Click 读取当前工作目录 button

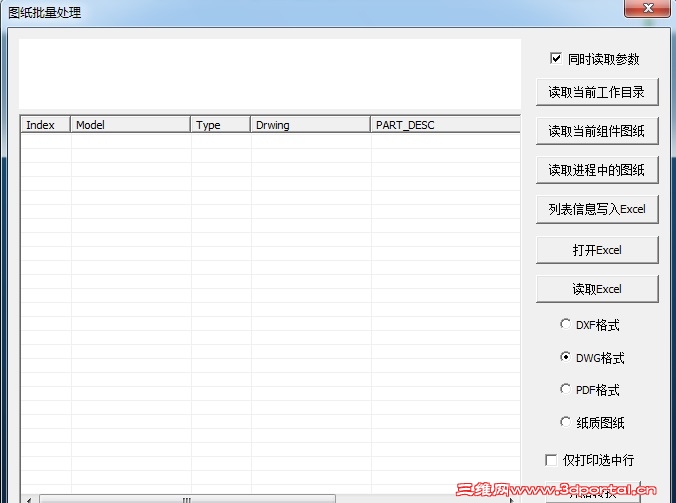(x=597, y=92)
